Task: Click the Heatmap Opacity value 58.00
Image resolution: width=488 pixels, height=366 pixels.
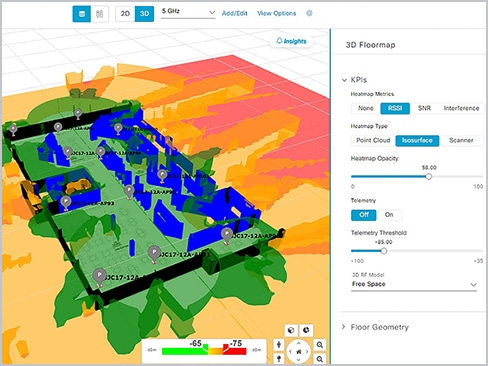Action: point(429,167)
